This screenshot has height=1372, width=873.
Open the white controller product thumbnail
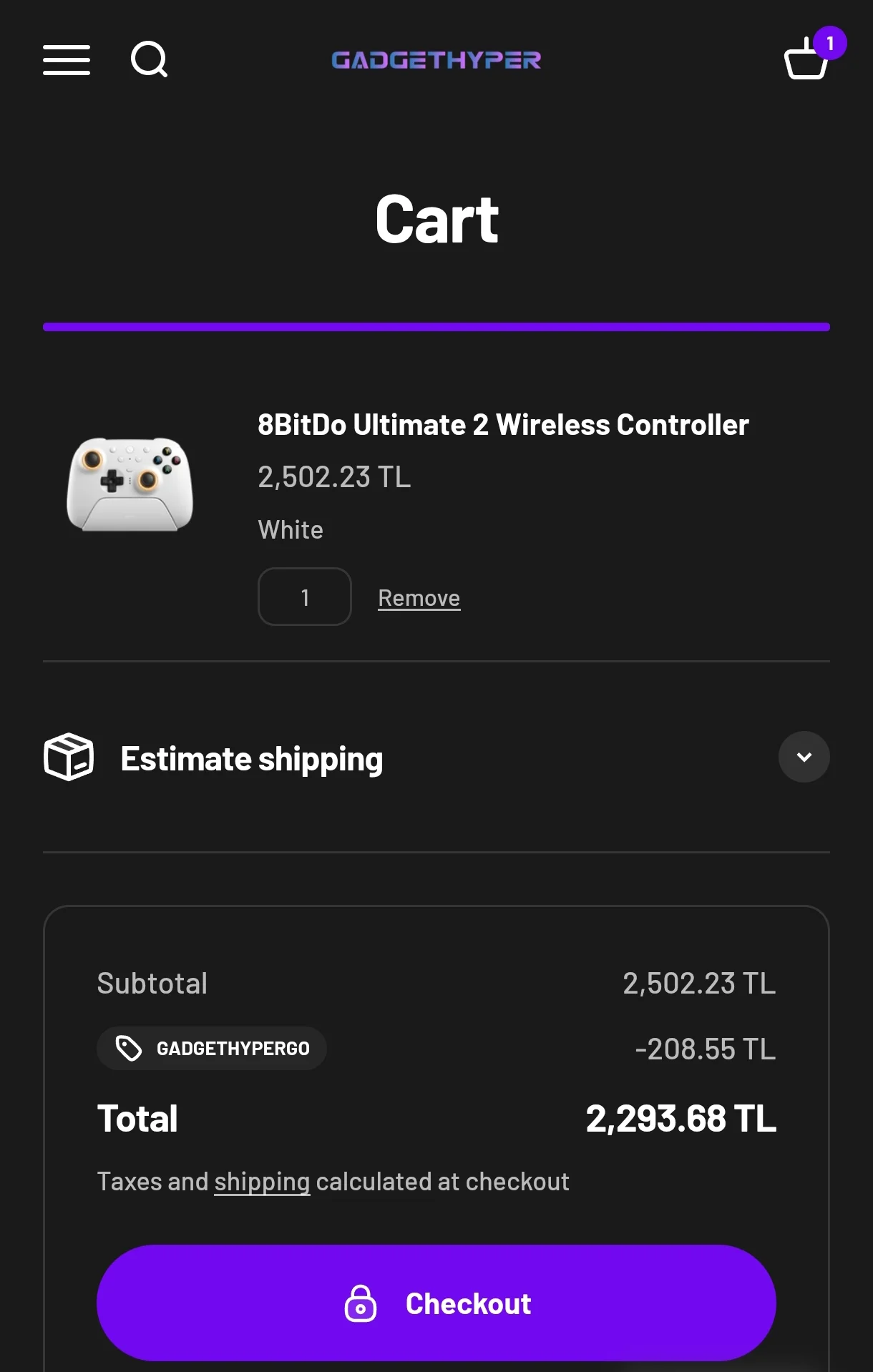click(x=130, y=484)
